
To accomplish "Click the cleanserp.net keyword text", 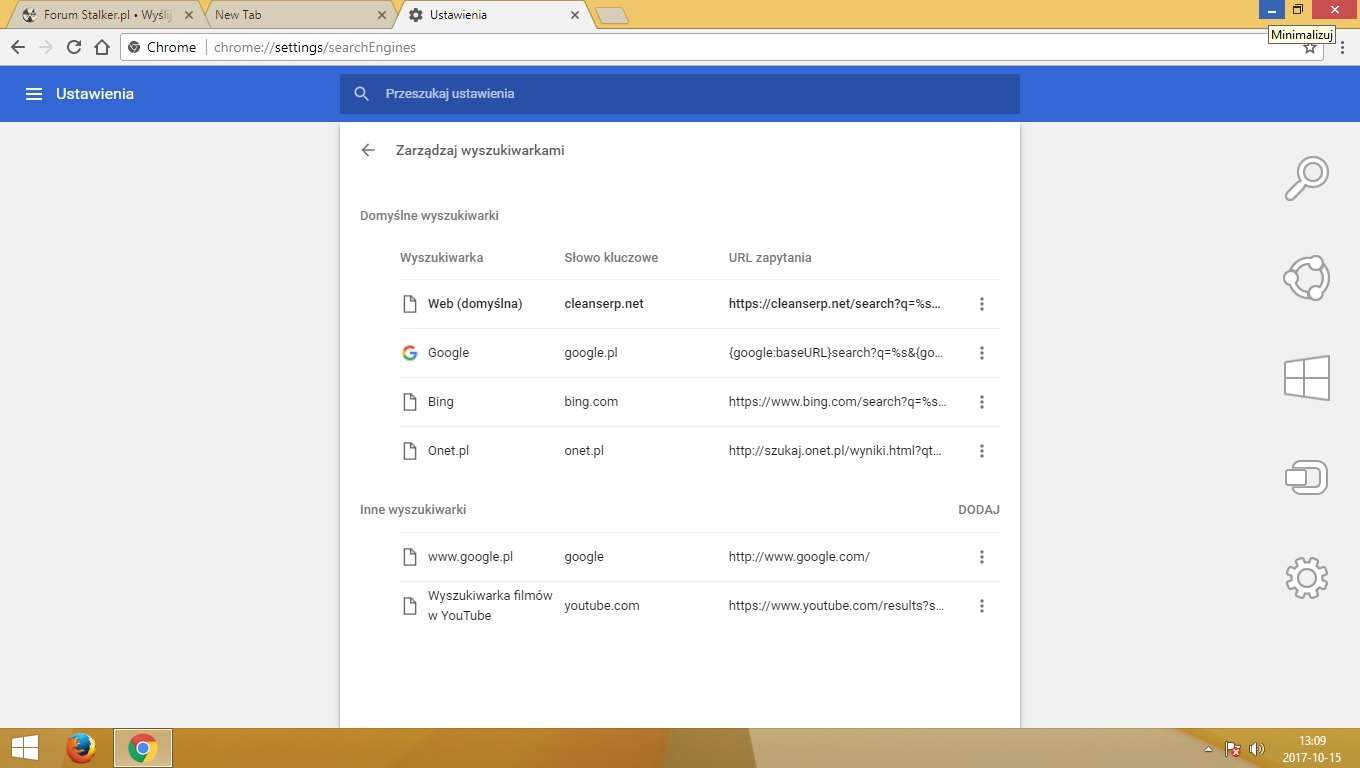I will 604,304.
